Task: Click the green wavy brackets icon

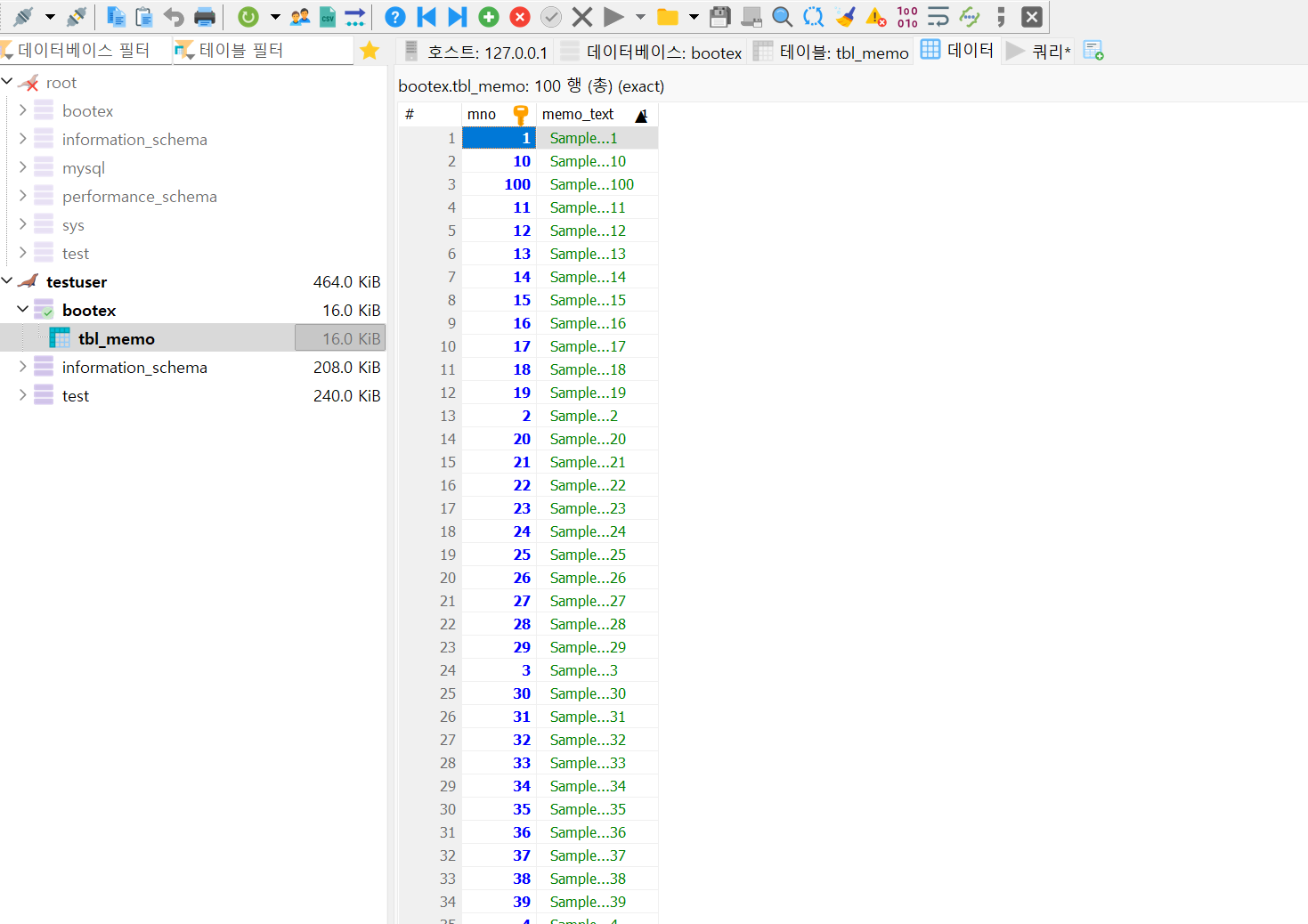Action: (970, 16)
